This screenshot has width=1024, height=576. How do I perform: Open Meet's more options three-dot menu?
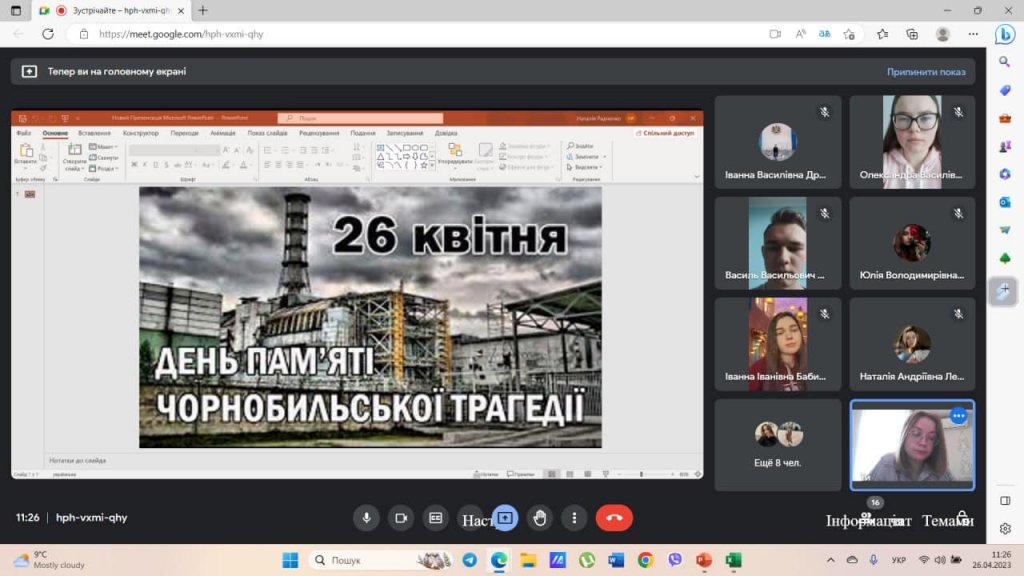[574, 518]
